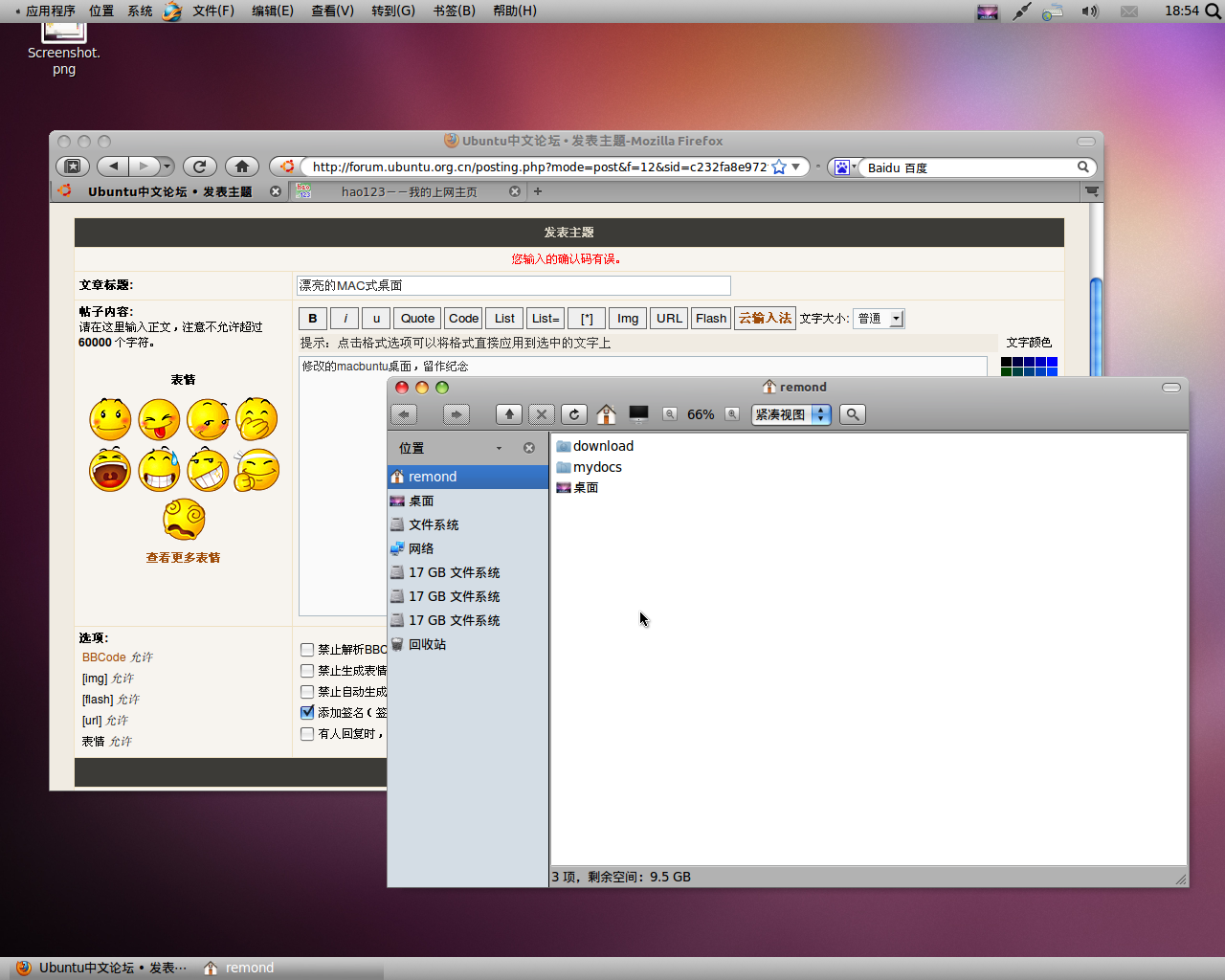The height and width of the screenshot is (980, 1225).
Task: Toggle the 禁止自动生成 checkbox
Action: (307, 692)
